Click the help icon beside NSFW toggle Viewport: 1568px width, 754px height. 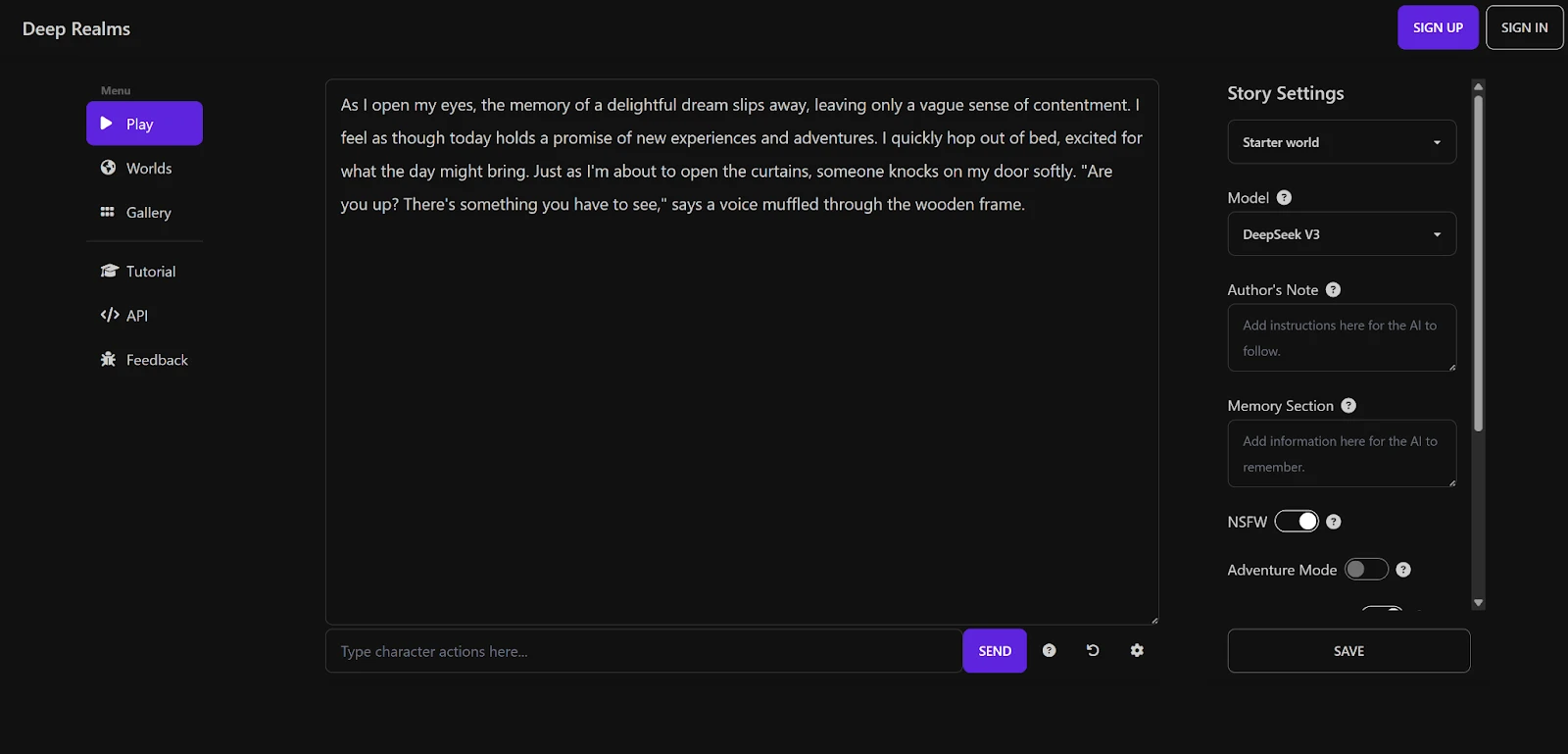[1333, 522]
